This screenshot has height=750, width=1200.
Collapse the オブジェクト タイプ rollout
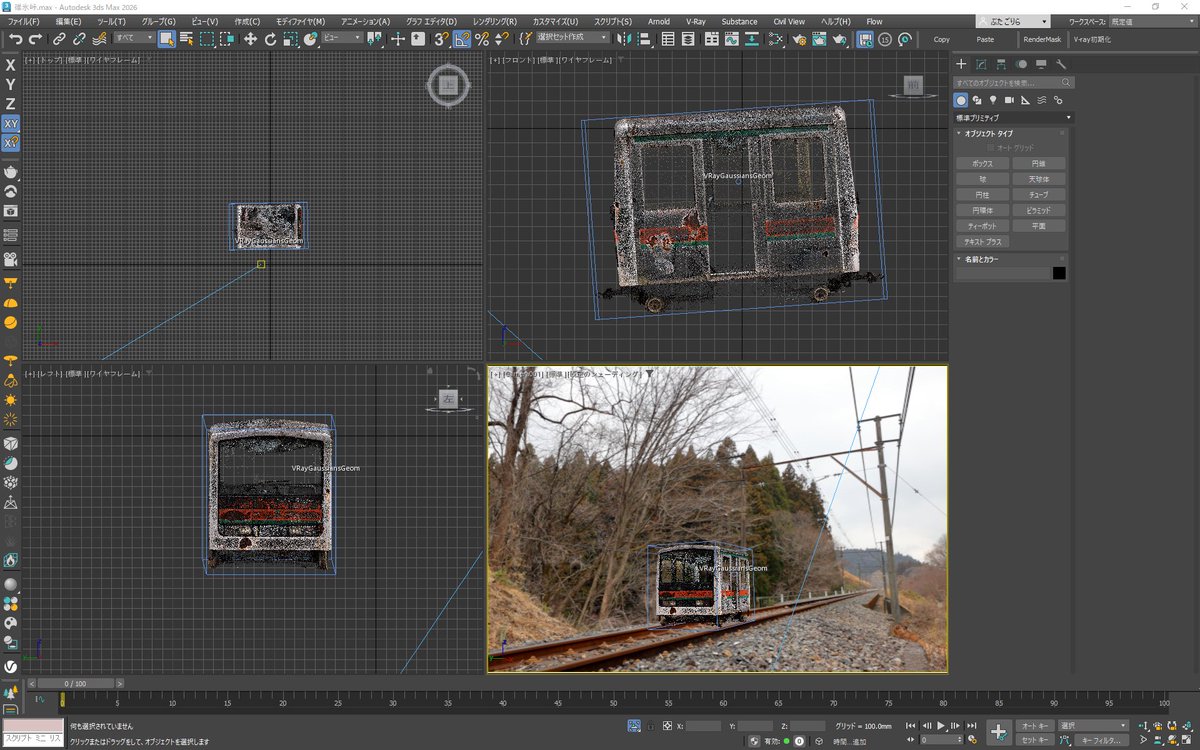pyautogui.click(x=987, y=133)
